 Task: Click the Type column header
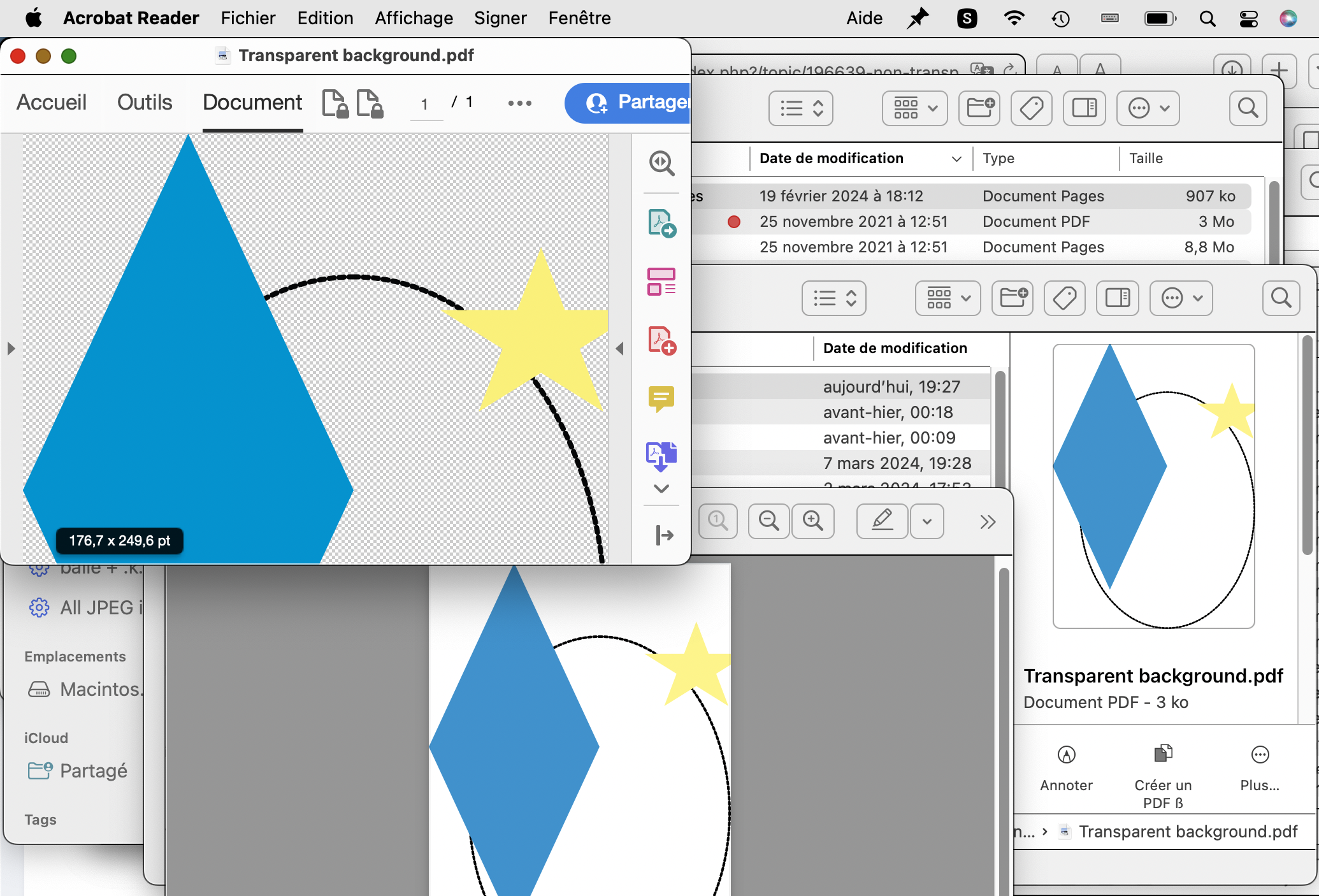pyautogui.click(x=998, y=158)
